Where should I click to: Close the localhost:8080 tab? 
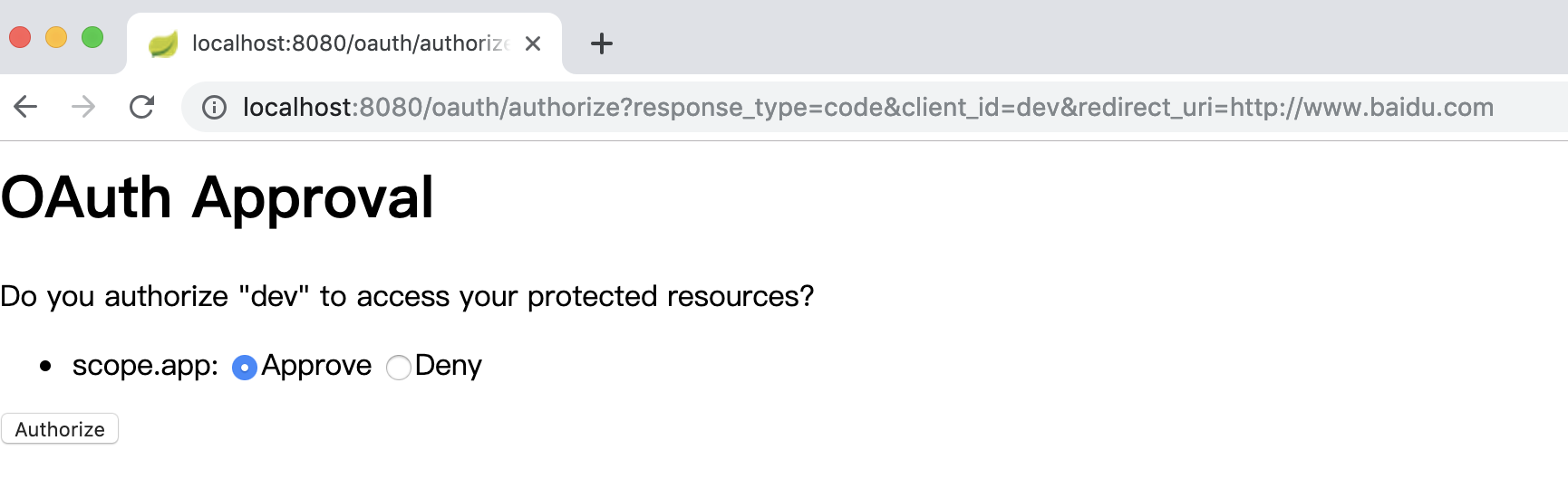[533, 43]
